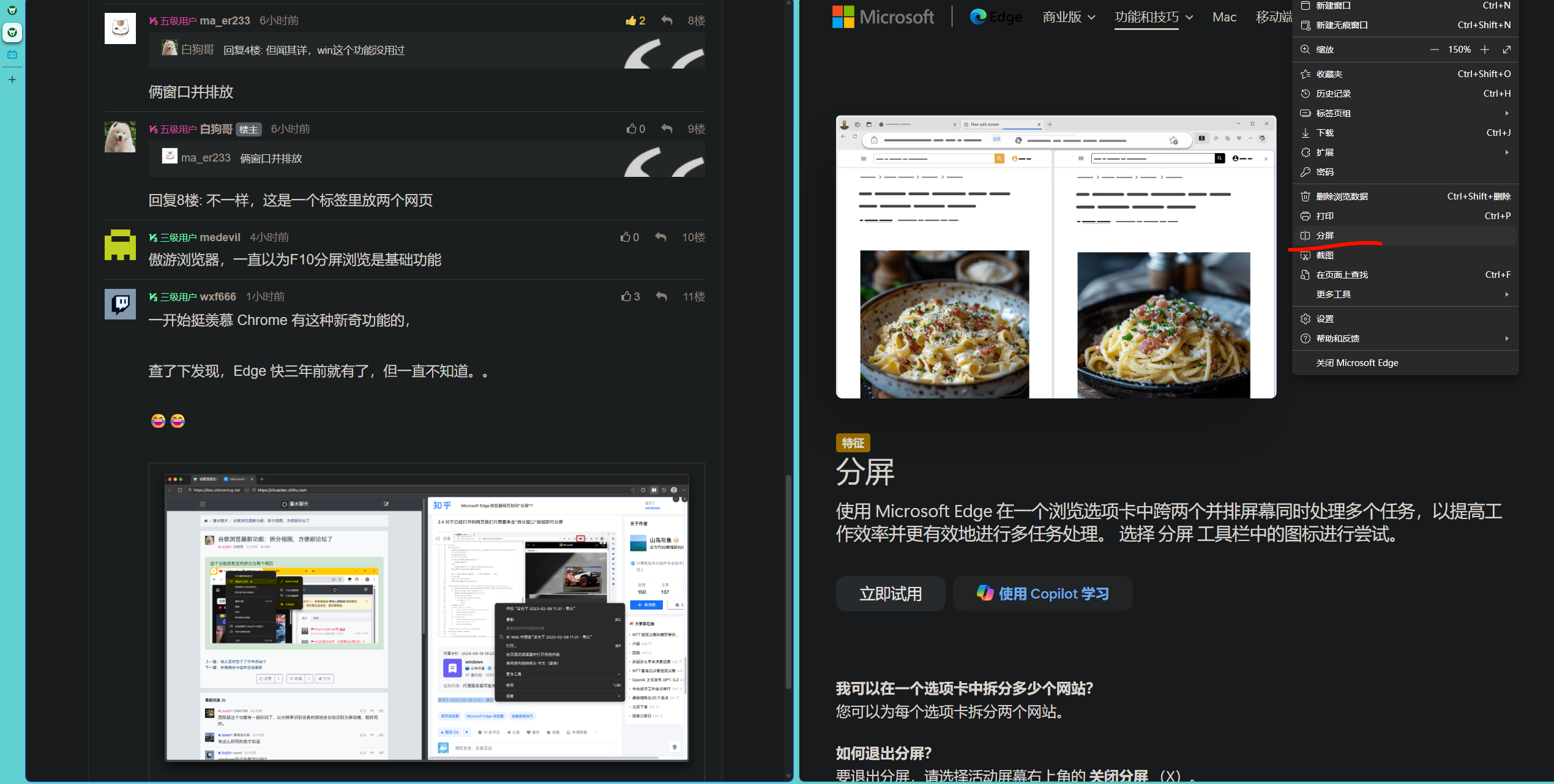Enter full screen via the expand arrows icon
Image resolution: width=1554 pixels, height=784 pixels.
pos(1506,49)
